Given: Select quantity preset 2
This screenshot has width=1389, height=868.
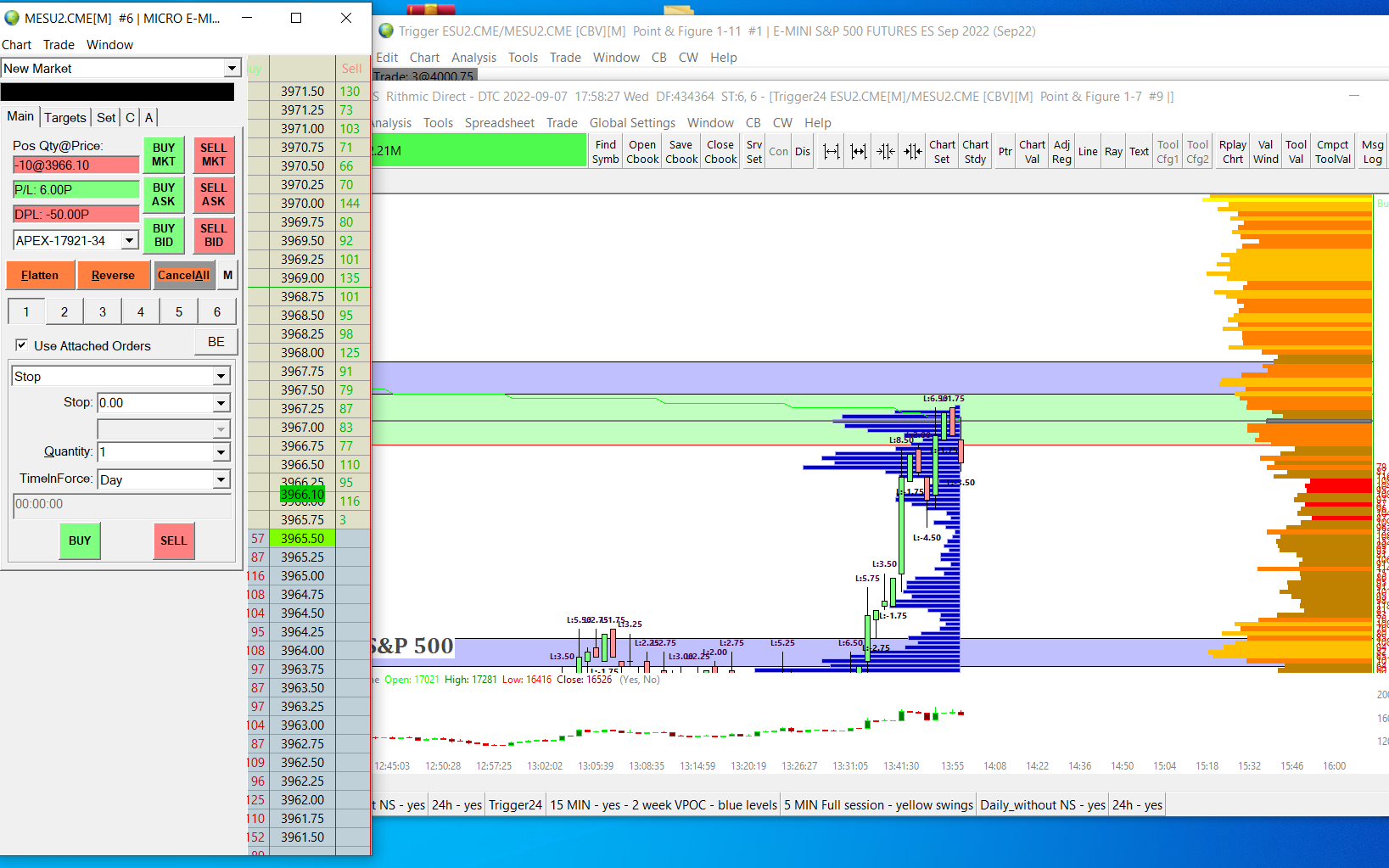Looking at the screenshot, I should pyautogui.click(x=64, y=311).
